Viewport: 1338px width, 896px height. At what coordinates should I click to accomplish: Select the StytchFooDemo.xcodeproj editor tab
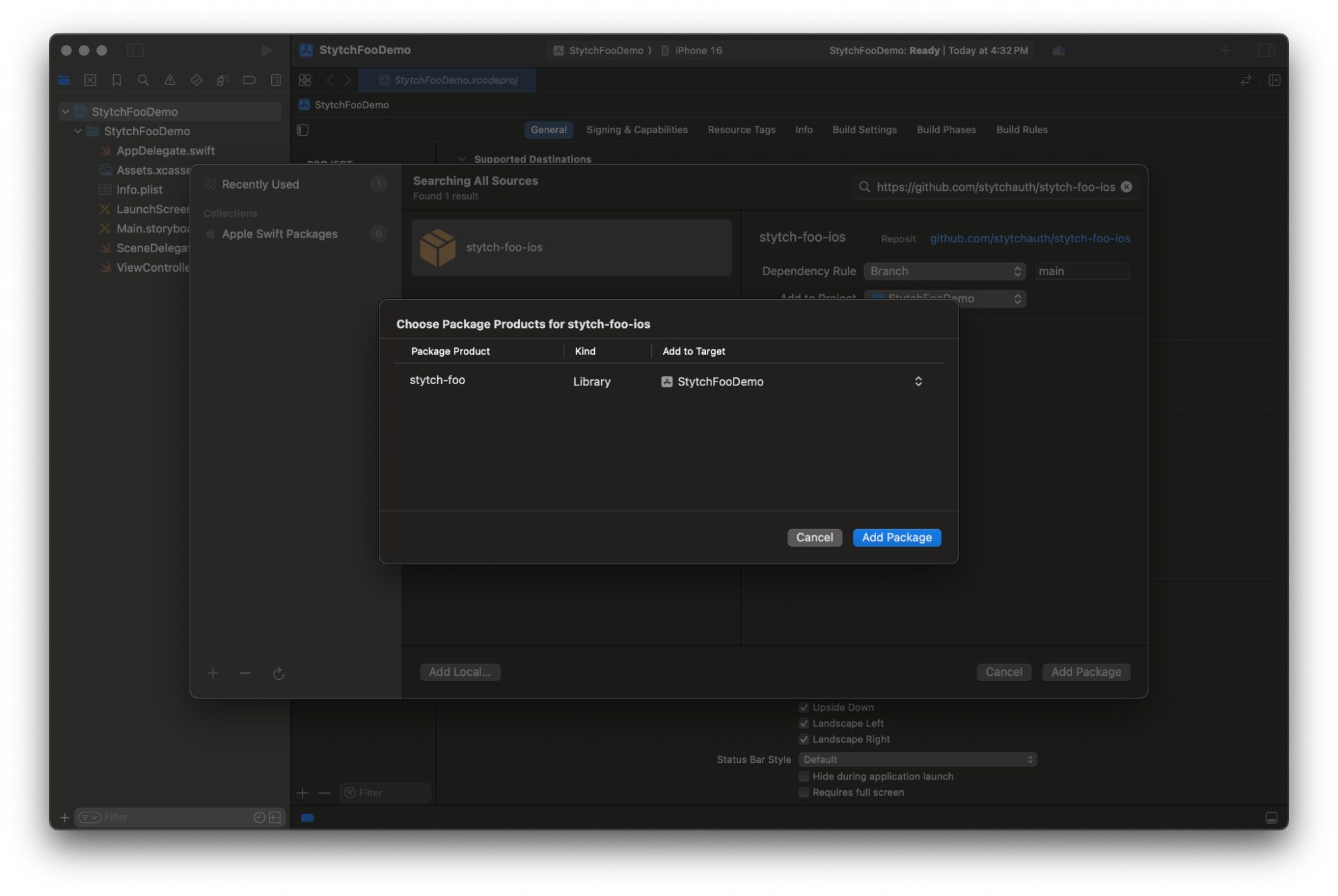(x=447, y=80)
